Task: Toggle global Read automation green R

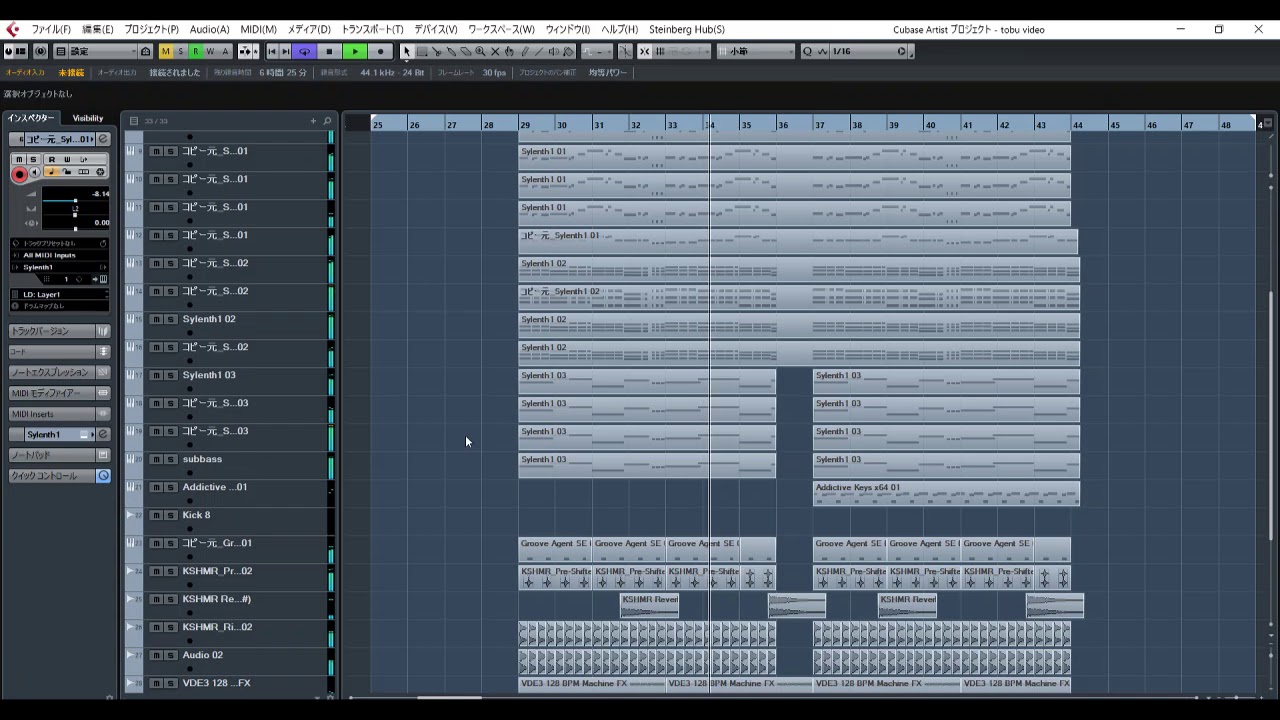Action: coord(196,51)
